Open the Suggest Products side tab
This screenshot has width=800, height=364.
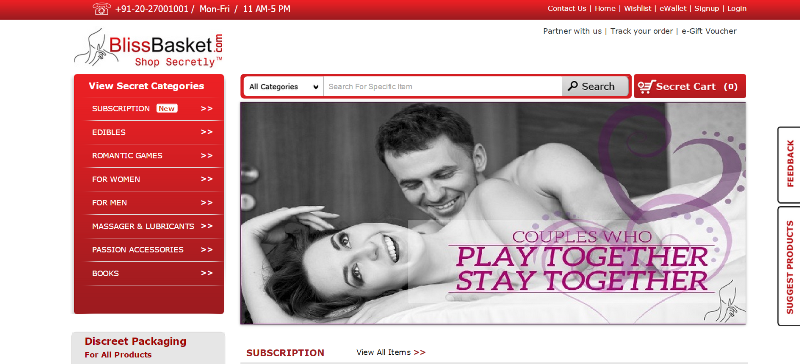pos(789,266)
